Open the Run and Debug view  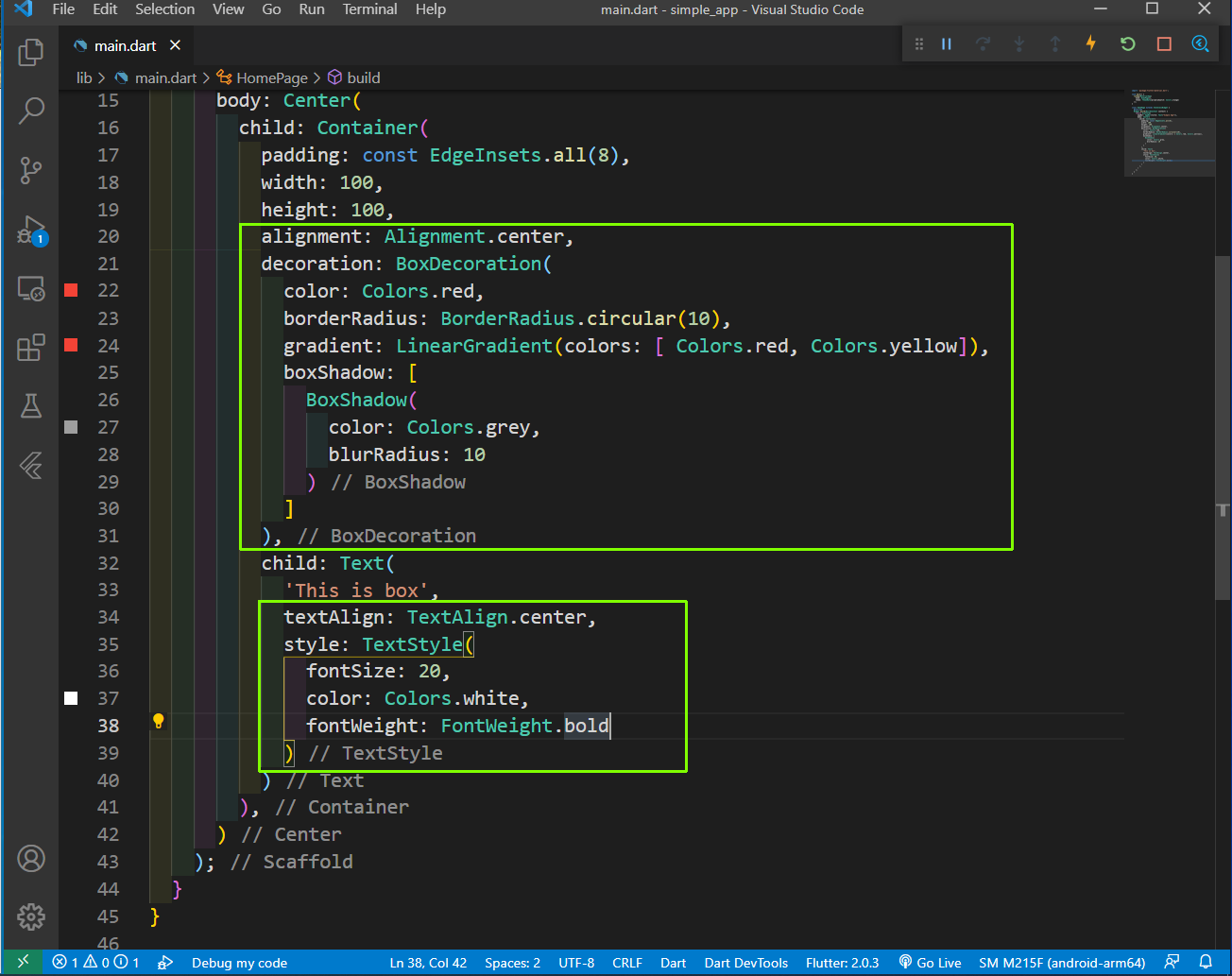point(30,230)
